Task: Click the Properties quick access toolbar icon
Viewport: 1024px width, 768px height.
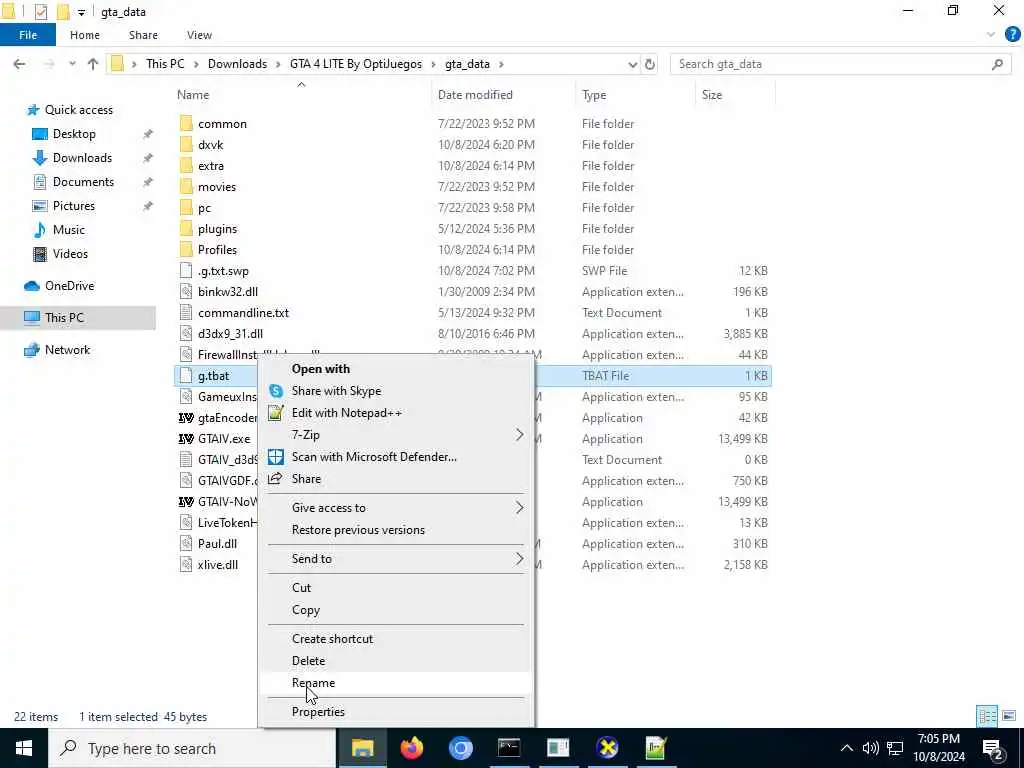Action: point(40,11)
